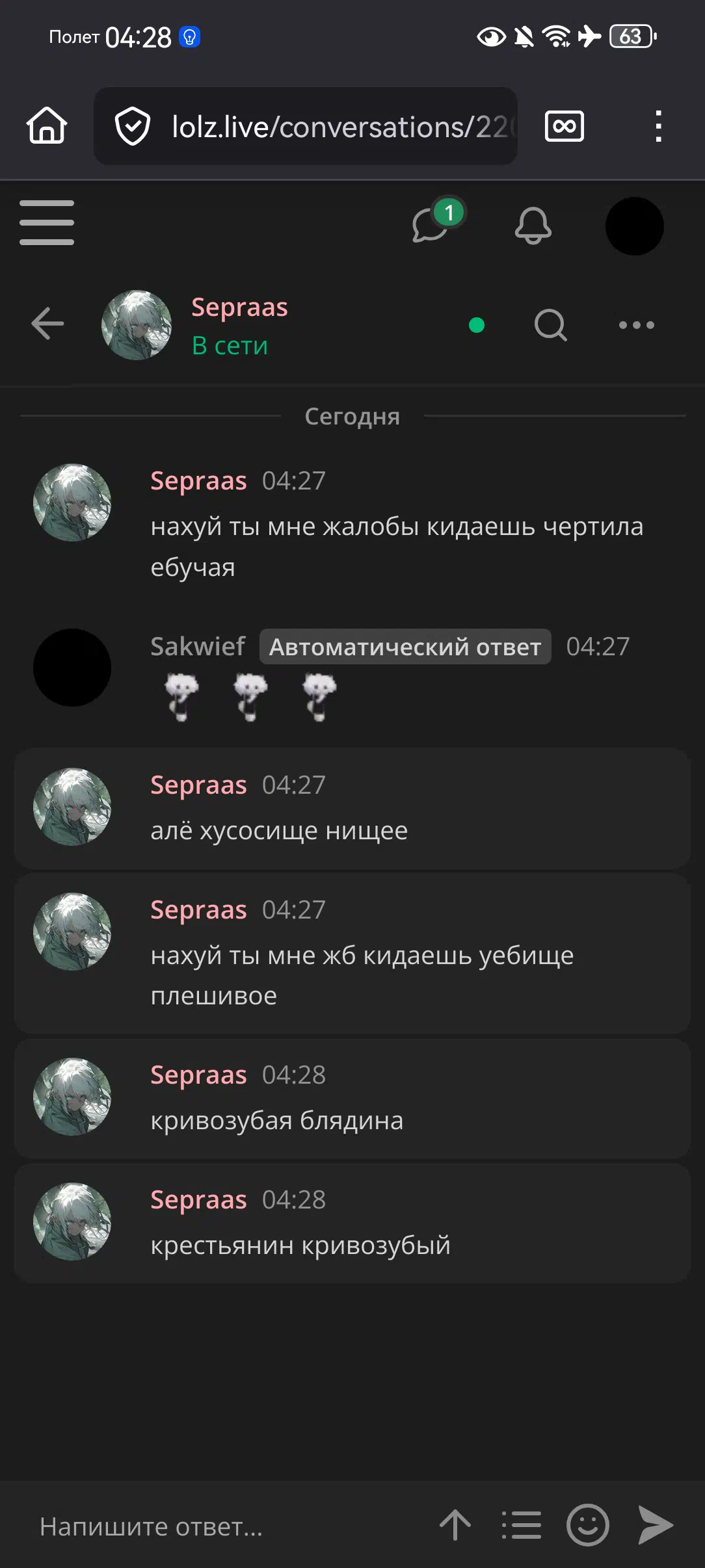Expand the message templates list icon
This screenshot has height=1568, width=705.
tap(522, 1525)
